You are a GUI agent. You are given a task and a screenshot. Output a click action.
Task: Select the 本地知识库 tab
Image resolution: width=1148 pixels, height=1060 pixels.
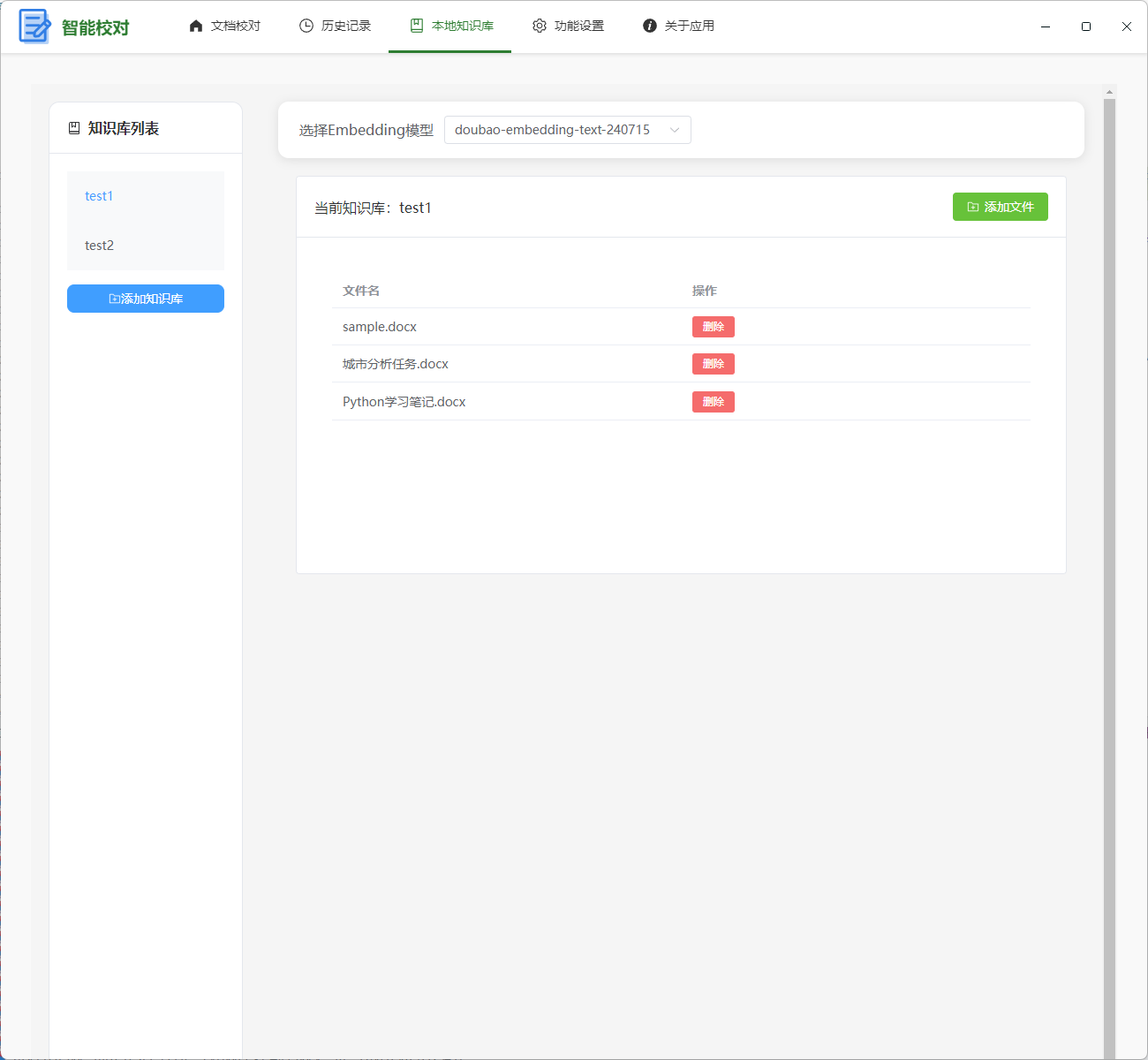[450, 26]
